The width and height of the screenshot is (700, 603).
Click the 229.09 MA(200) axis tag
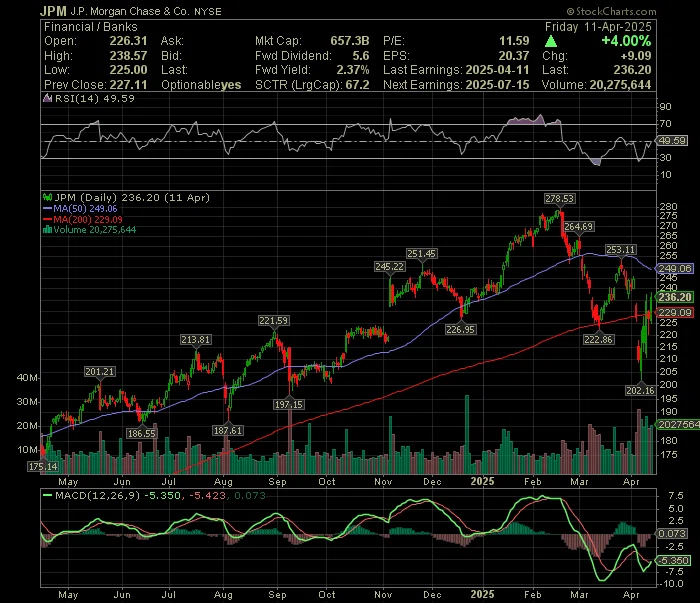[x=675, y=312]
